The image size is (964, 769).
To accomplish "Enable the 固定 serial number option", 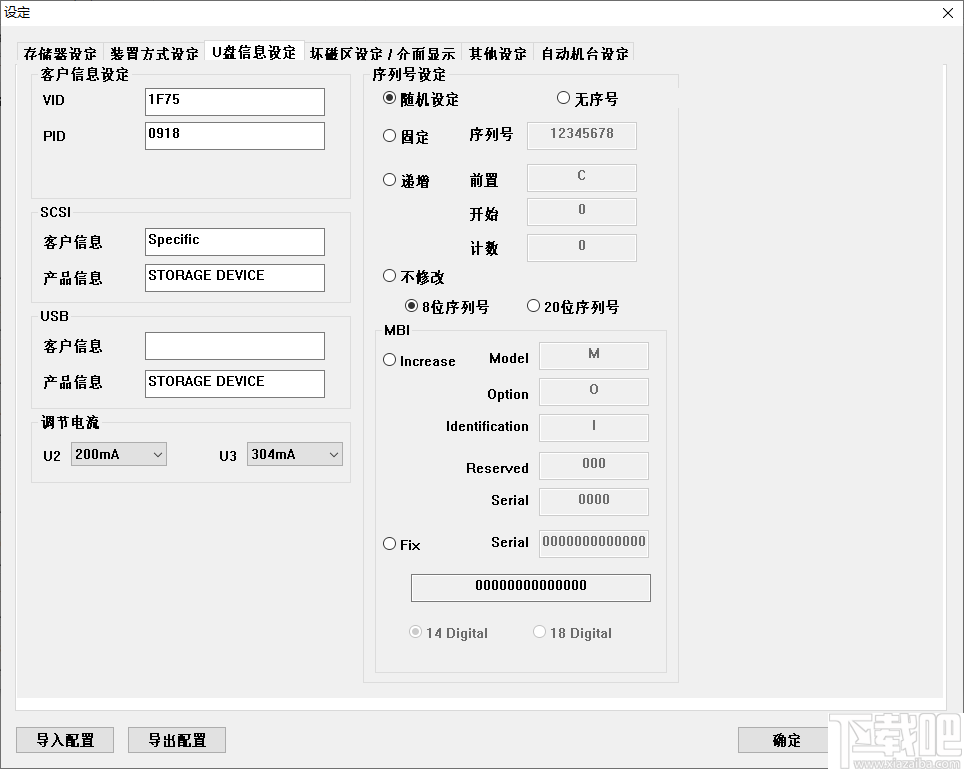I will point(389,138).
